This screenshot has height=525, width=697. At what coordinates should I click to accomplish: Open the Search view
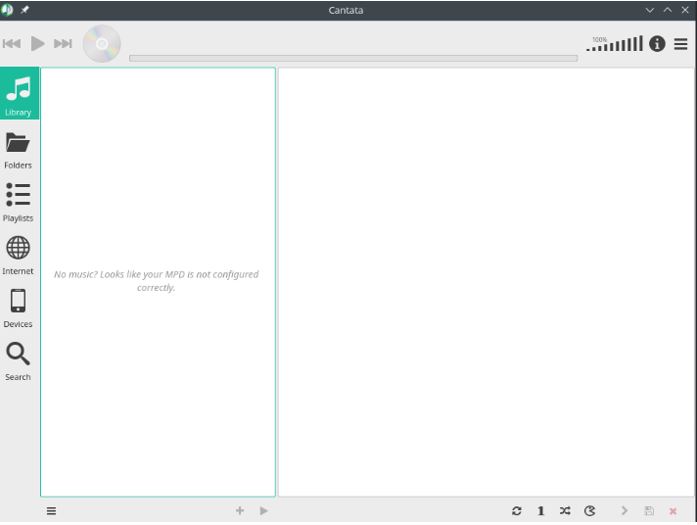[x=18, y=361]
